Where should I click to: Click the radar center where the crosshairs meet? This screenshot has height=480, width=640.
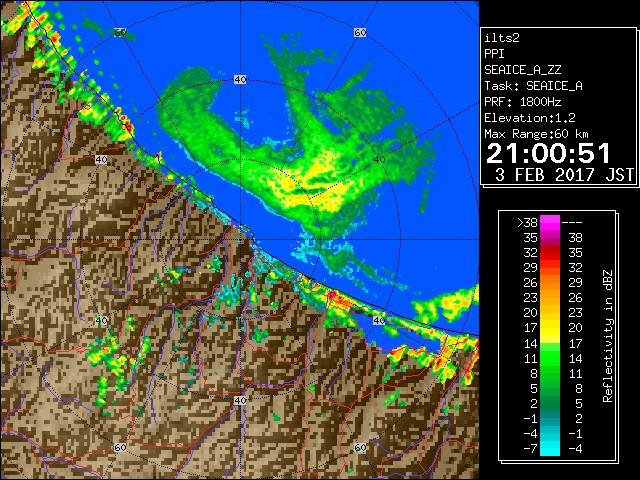point(240,240)
